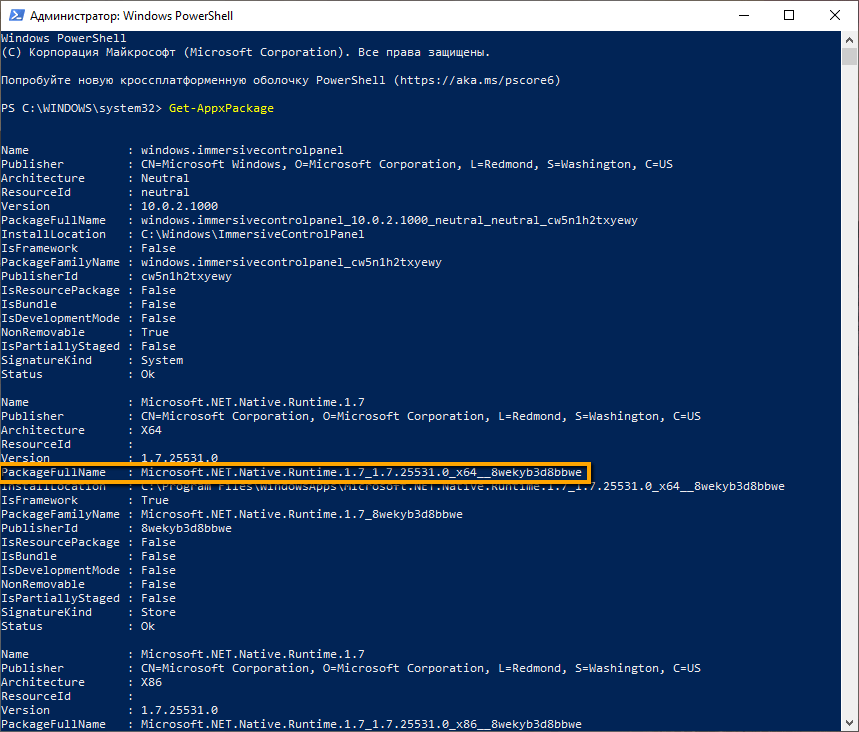Click the copyright line mentioning Microsoft Corporation

(x=245, y=51)
